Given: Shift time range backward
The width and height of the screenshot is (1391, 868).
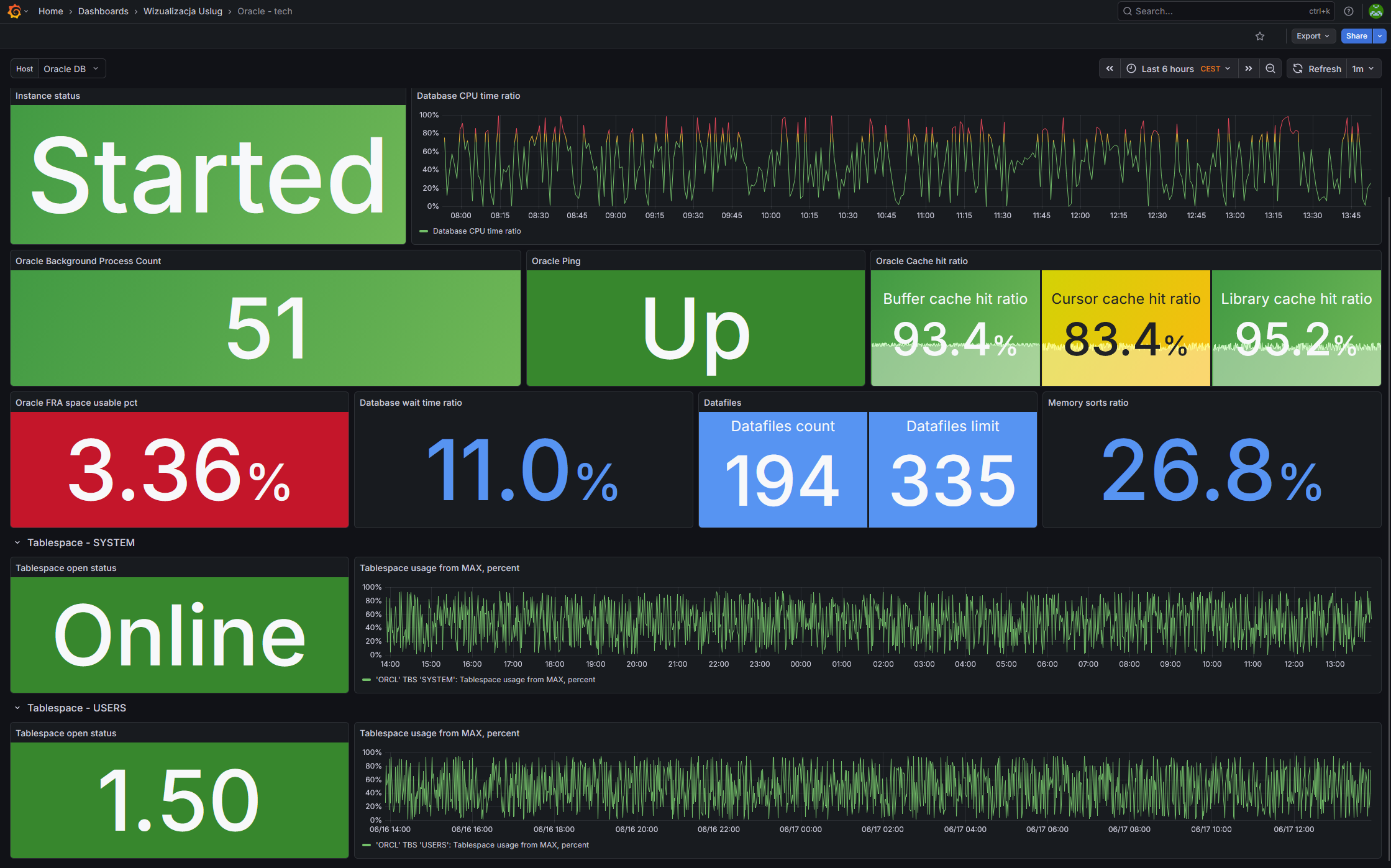Looking at the screenshot, I should pyautogui.click(x=1110, y=69).
